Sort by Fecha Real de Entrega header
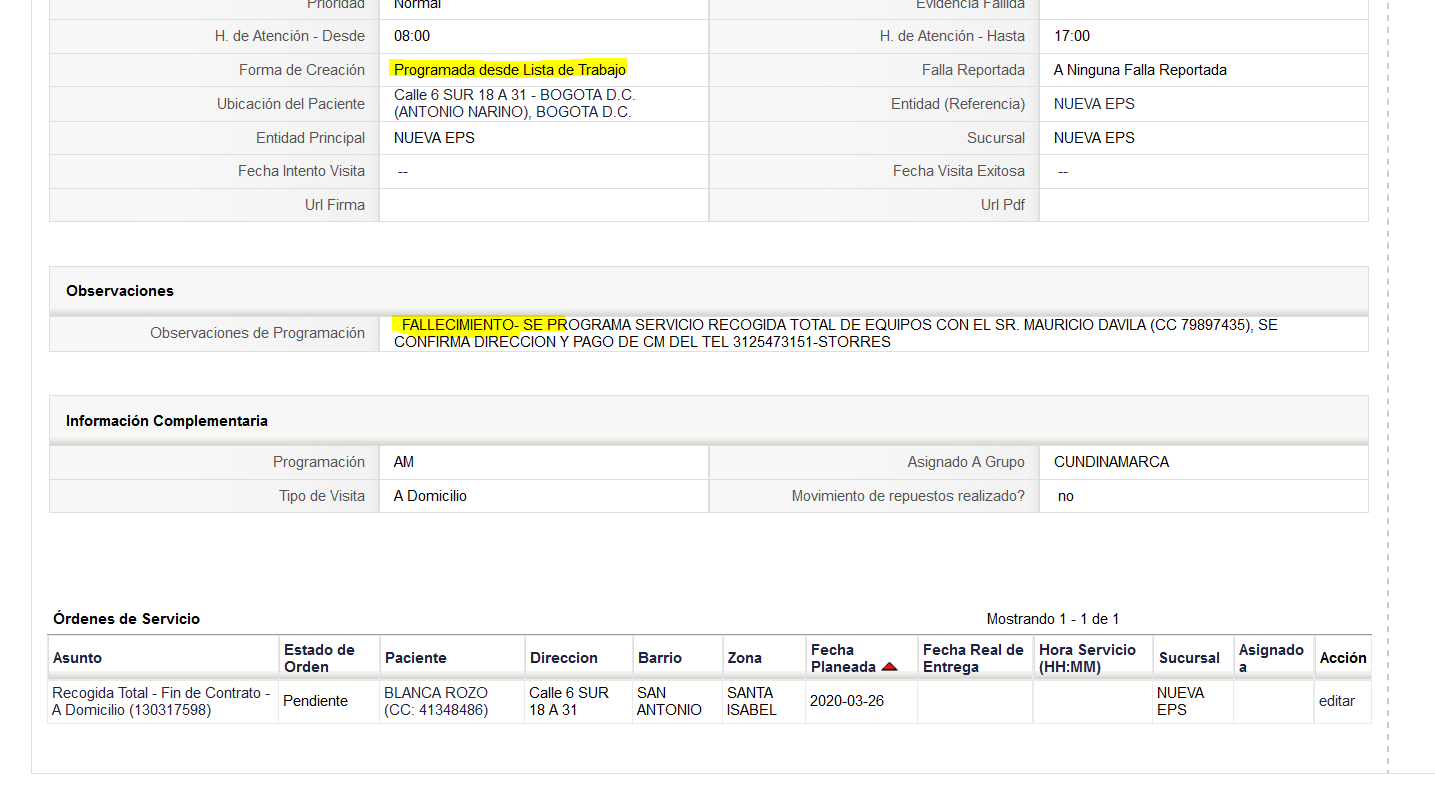Image resolution: width=1435 pixels, height=793 pixels. (973, 658)
